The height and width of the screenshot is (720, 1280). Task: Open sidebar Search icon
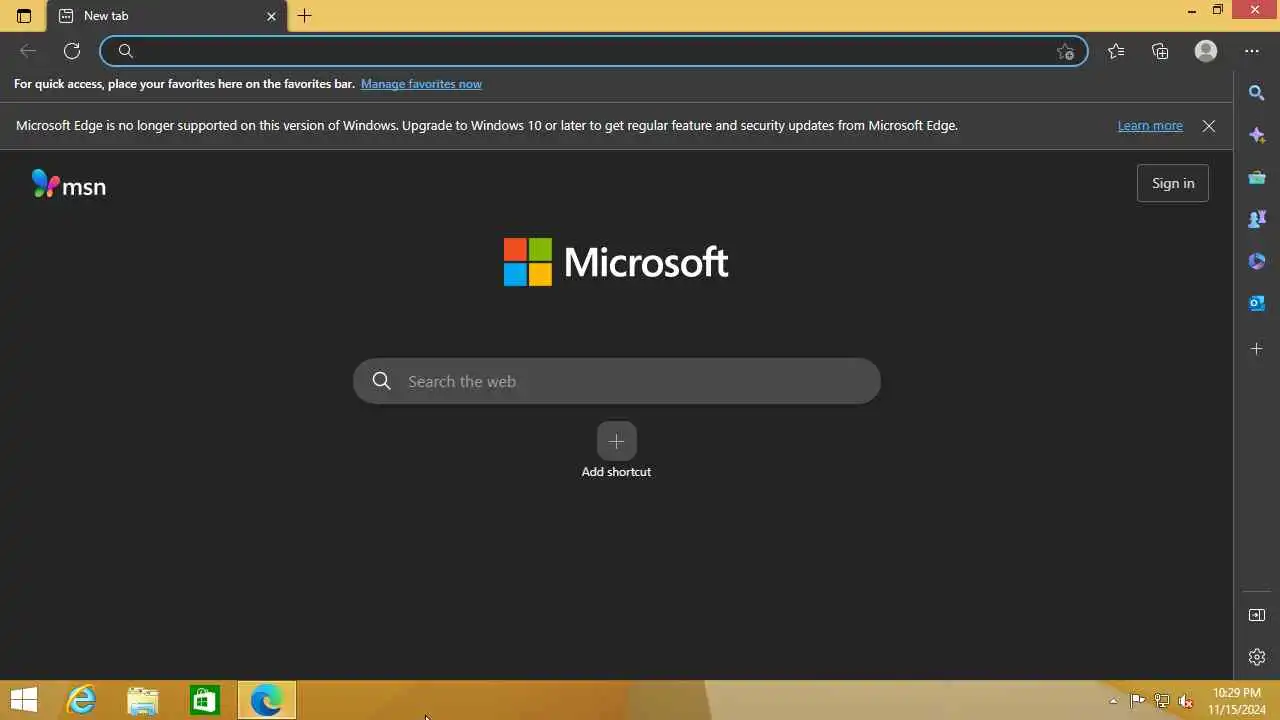point(1257,93)
